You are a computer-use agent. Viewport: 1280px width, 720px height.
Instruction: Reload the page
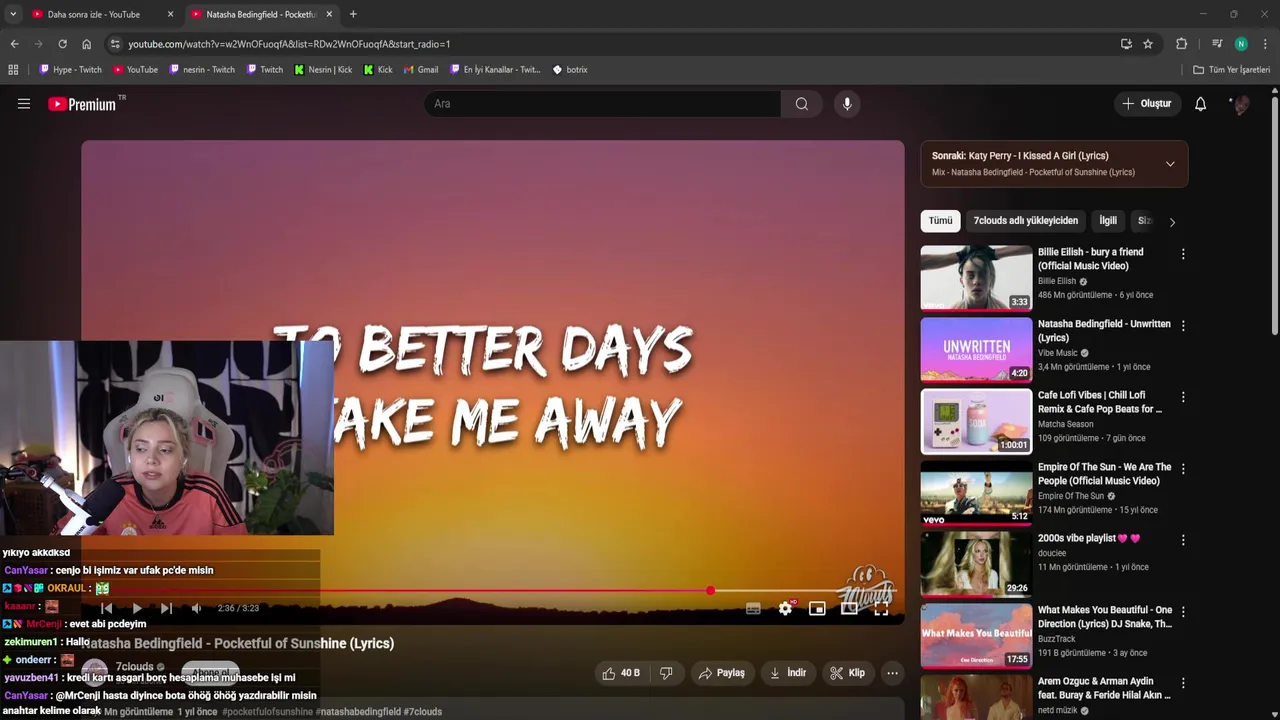62,44
